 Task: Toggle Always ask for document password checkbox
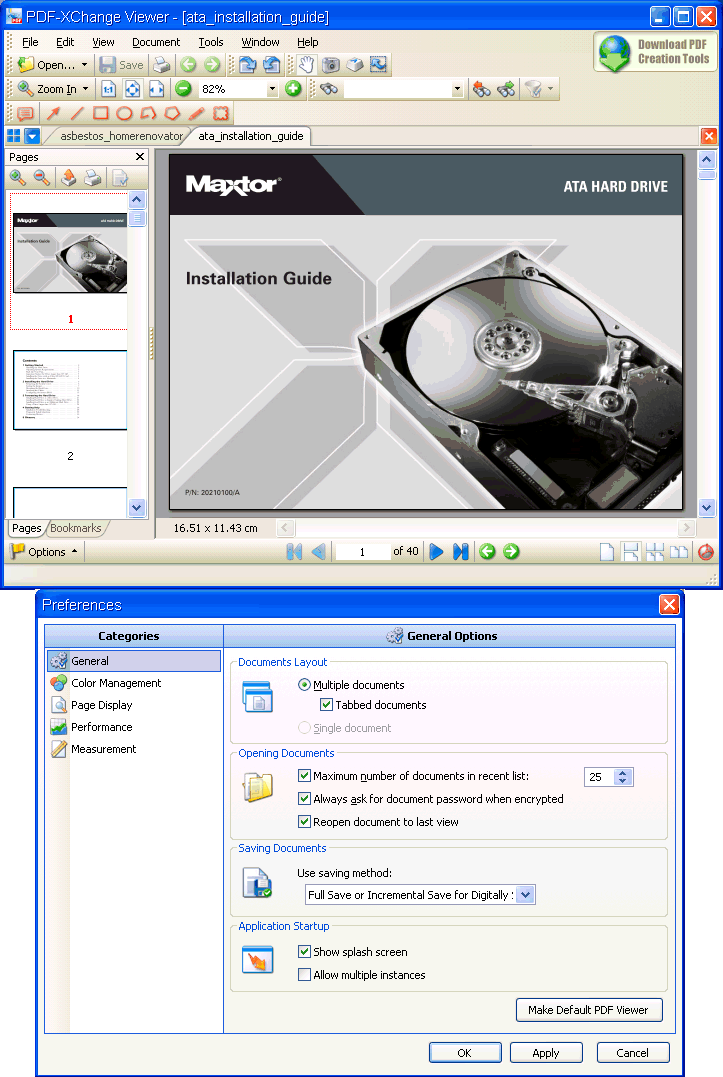pos(304,798)
